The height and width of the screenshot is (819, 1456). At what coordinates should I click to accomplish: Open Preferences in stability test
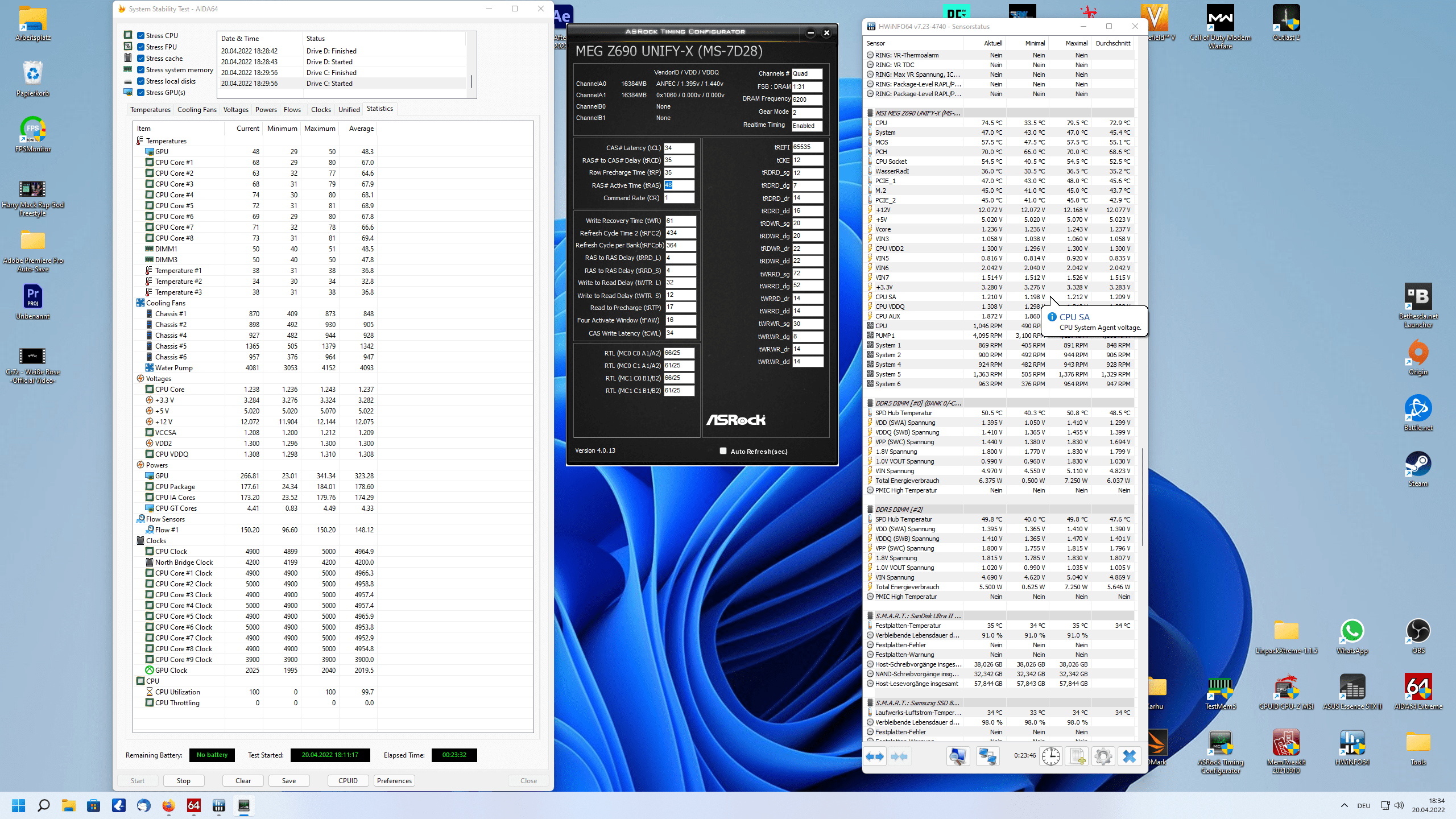[x=394, y=780]
